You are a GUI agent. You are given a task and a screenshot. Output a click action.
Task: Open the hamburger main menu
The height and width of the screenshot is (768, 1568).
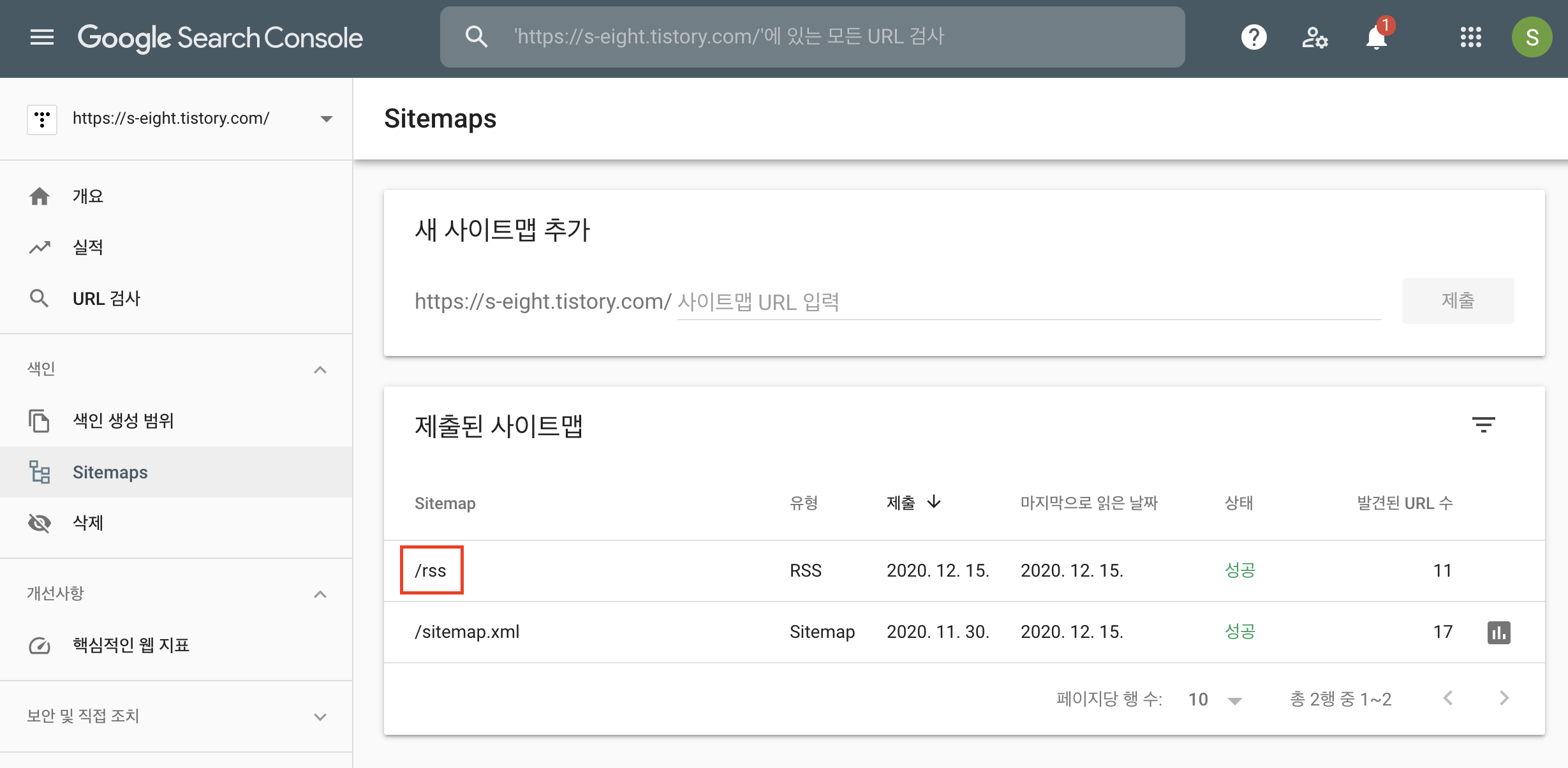pyautogui.click(x=42, y=37)
